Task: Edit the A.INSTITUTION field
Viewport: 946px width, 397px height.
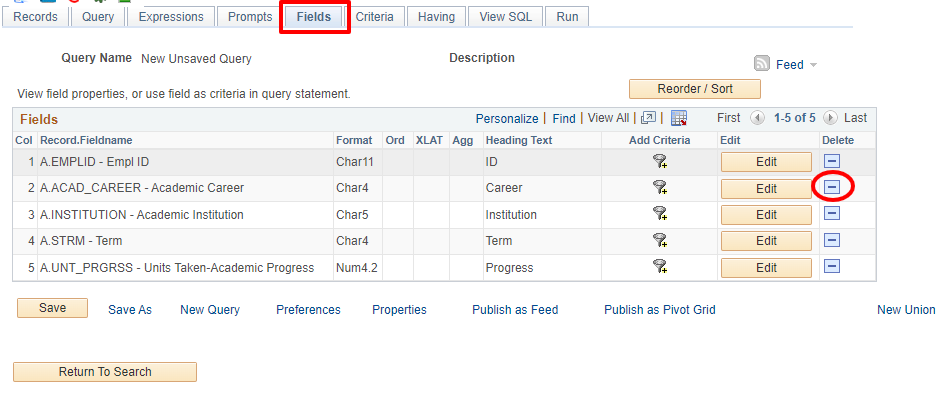Action: [x=766, y=215]
